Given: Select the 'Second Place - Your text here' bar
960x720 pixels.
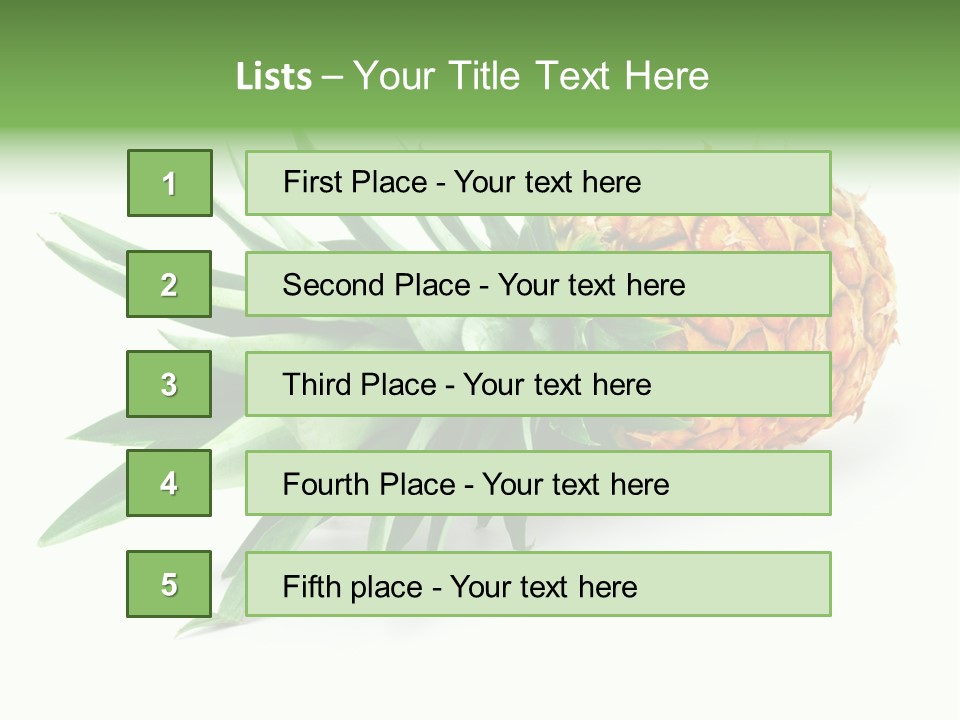Looking at the screenshot, I should [538, 284].
